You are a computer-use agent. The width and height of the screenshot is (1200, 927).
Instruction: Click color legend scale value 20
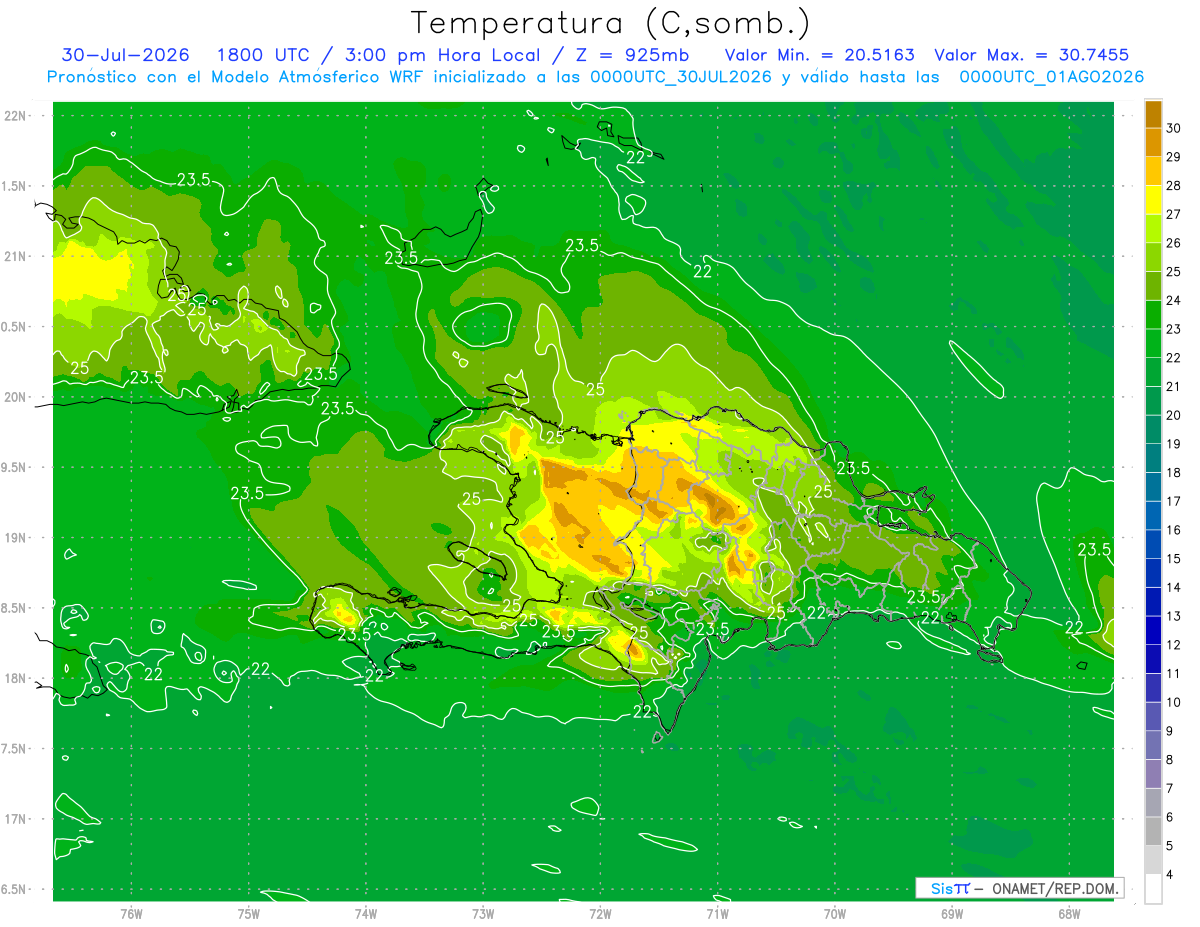click(x=1173, y=415)
